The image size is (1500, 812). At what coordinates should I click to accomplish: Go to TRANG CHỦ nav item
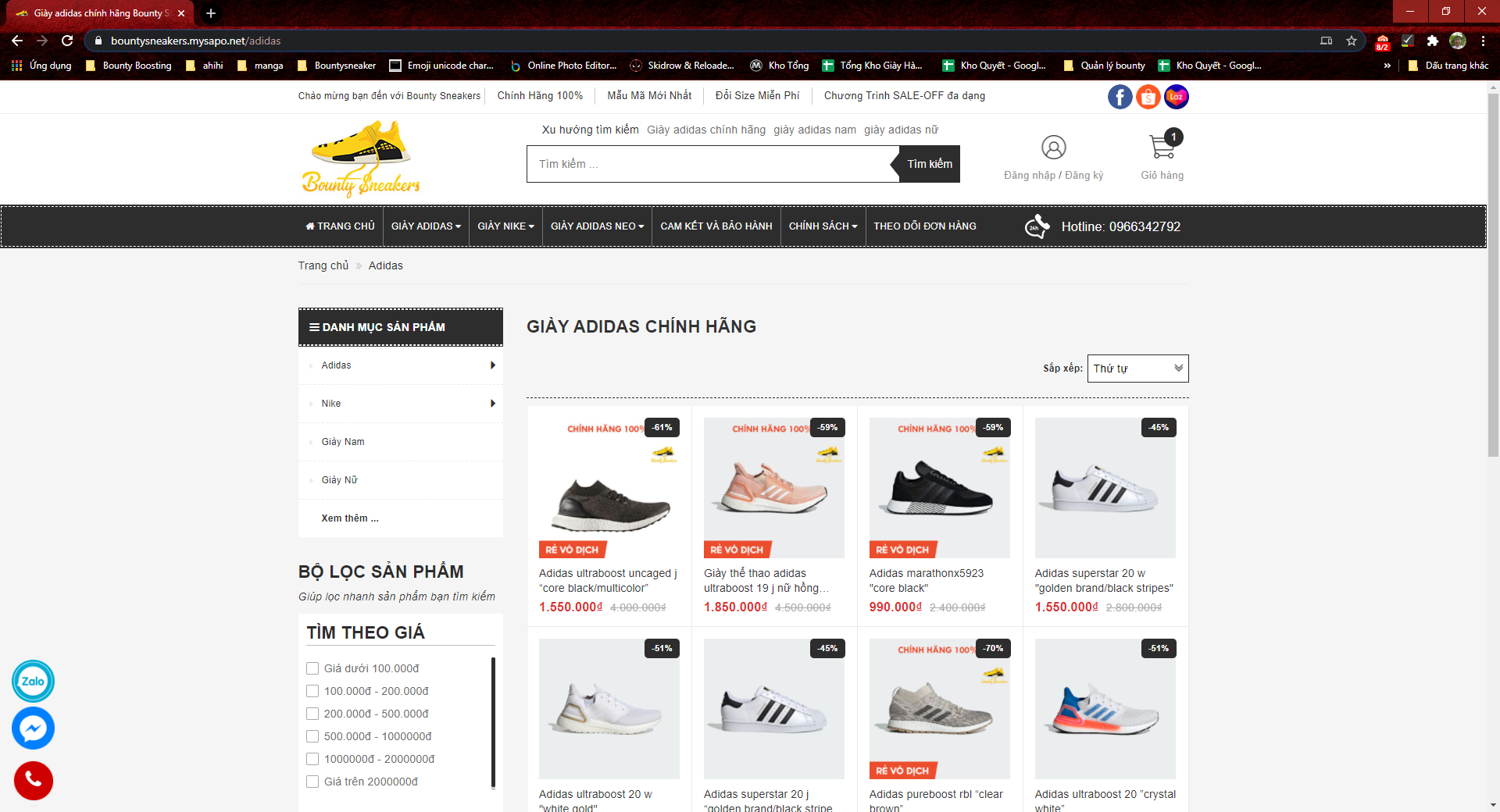coord(340,226)
